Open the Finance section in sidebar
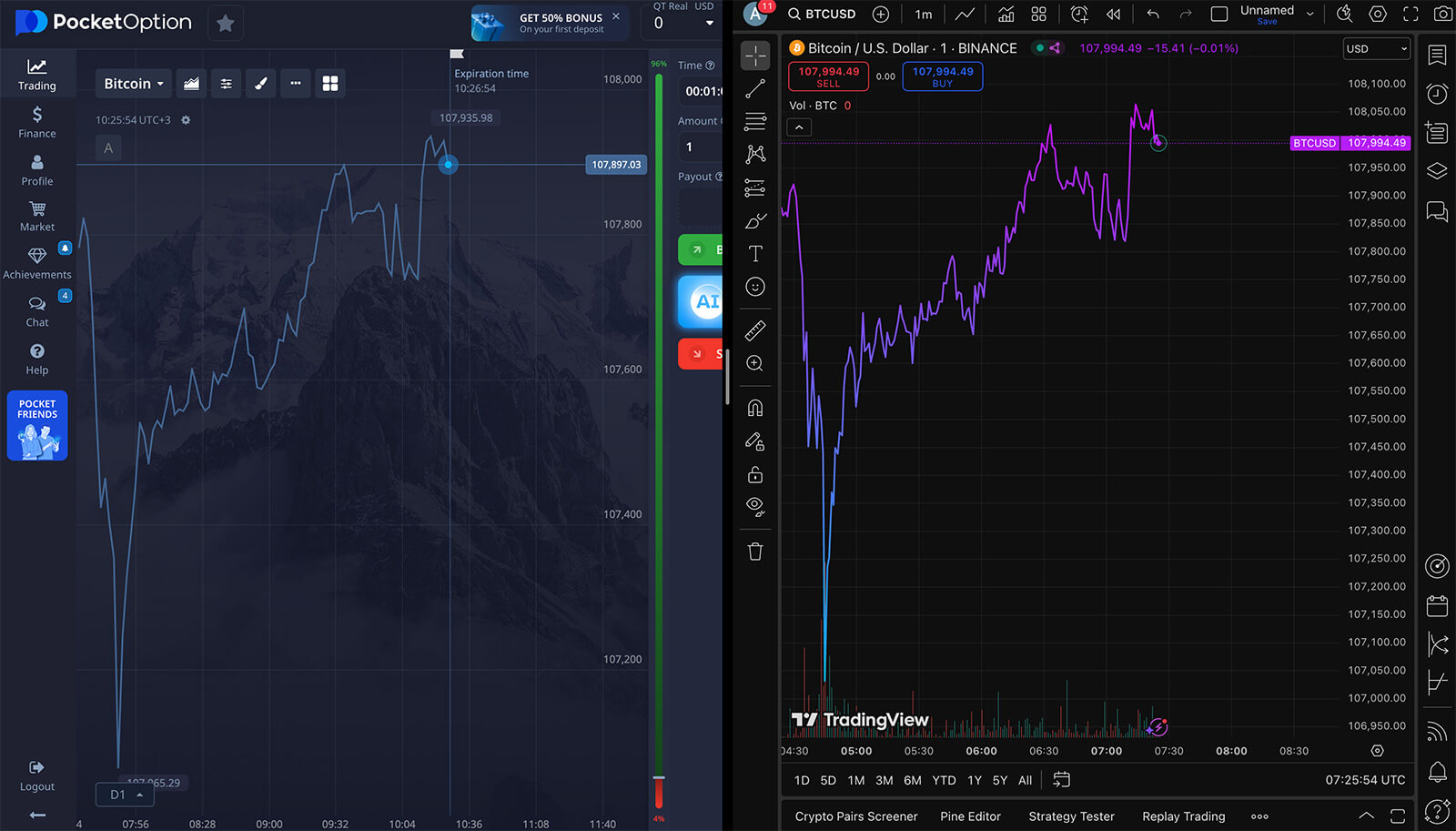 (x=36, y=122)
